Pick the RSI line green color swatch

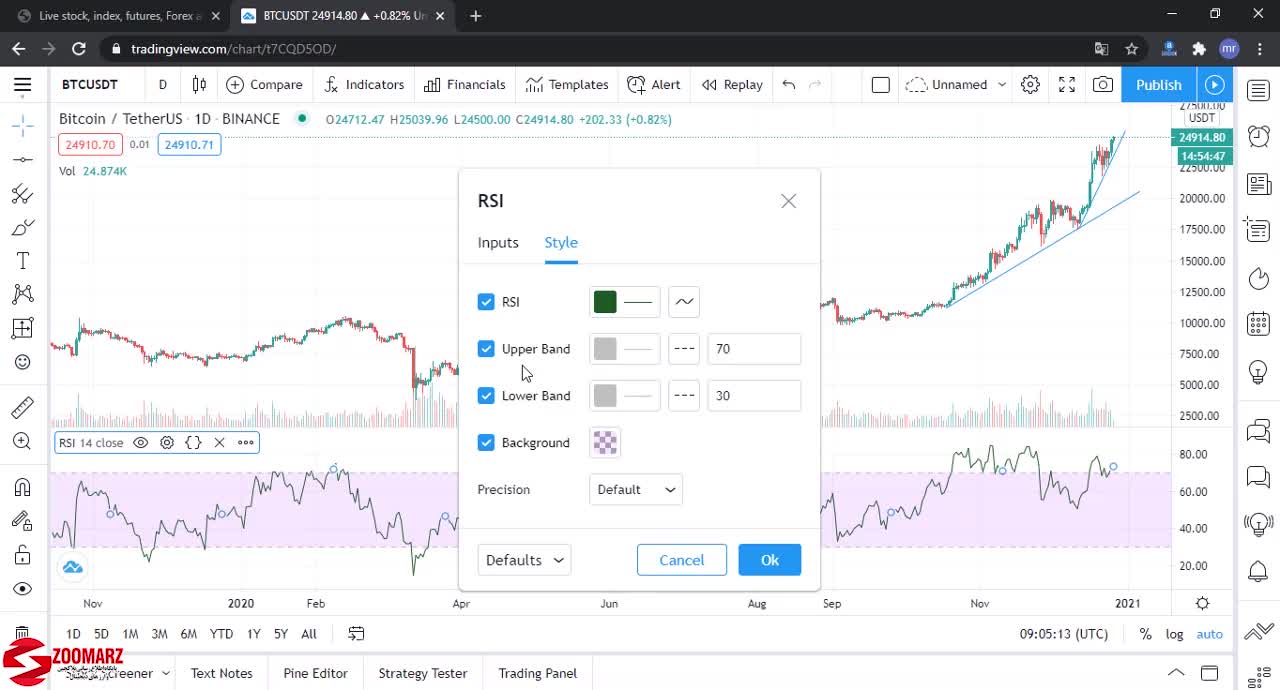[605, 302]
